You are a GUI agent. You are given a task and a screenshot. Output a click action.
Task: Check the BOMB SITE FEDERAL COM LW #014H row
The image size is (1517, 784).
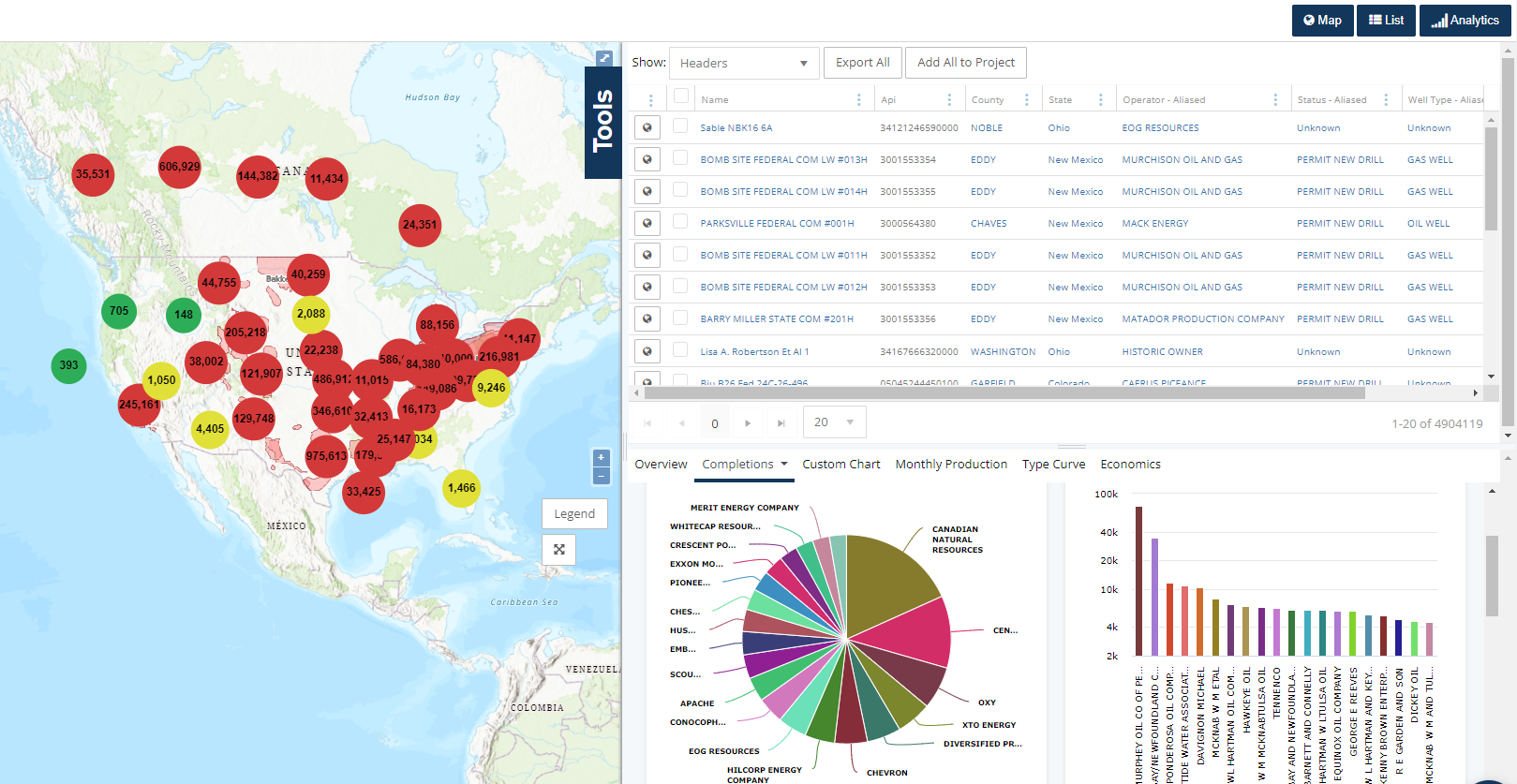[x=680, y=189]
